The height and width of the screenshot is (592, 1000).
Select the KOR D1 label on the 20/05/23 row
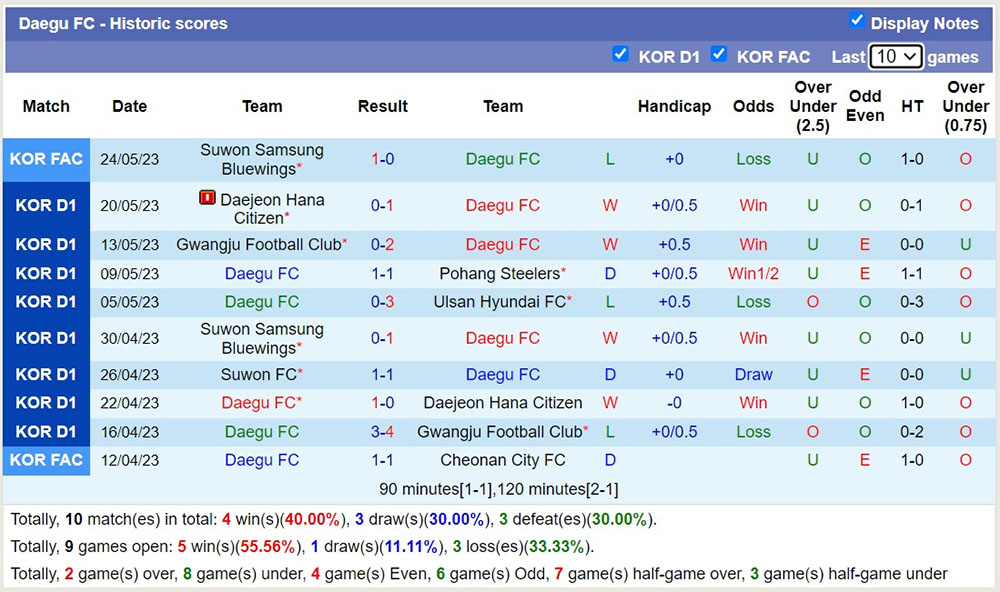point(46,205)
